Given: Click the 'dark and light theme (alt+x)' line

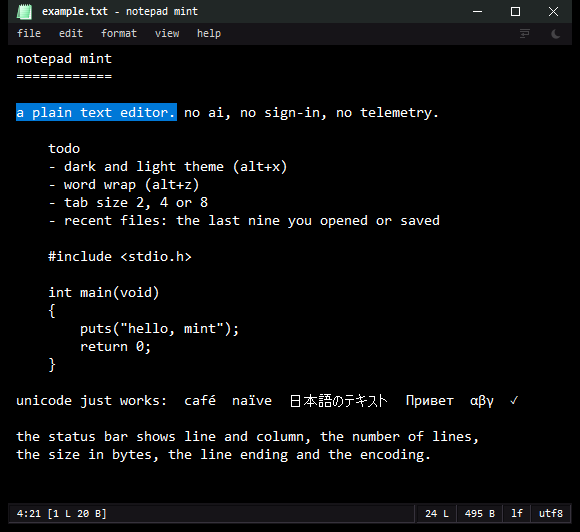Looking at the screenshot, I should tap(168, 166).
